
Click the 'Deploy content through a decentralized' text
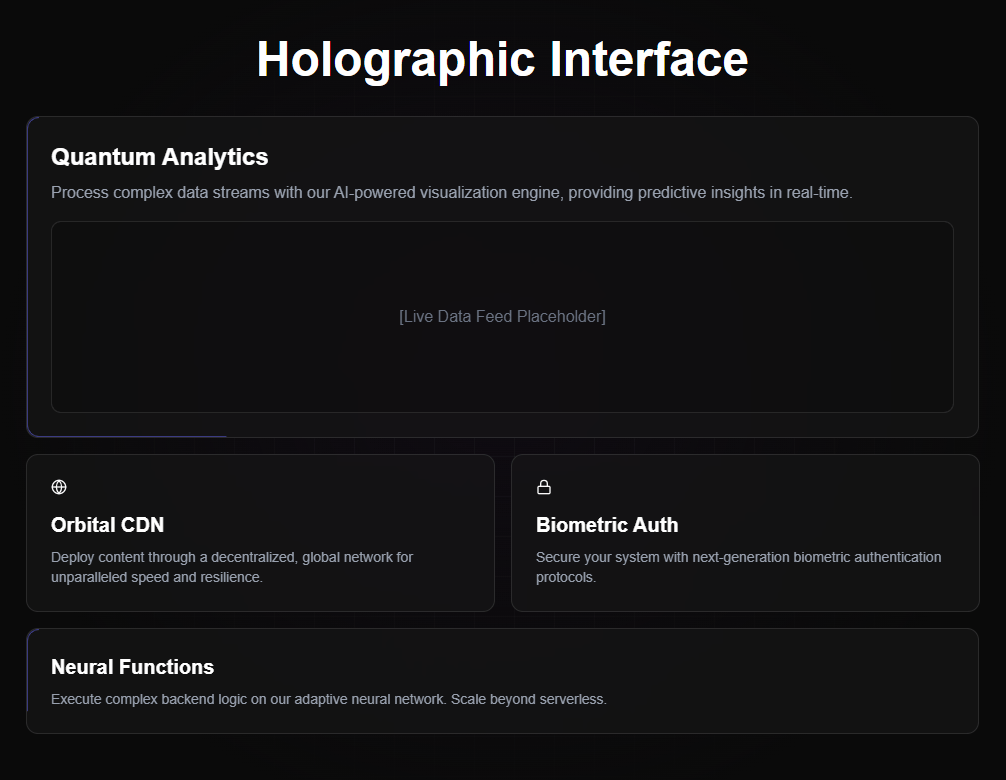232,567
